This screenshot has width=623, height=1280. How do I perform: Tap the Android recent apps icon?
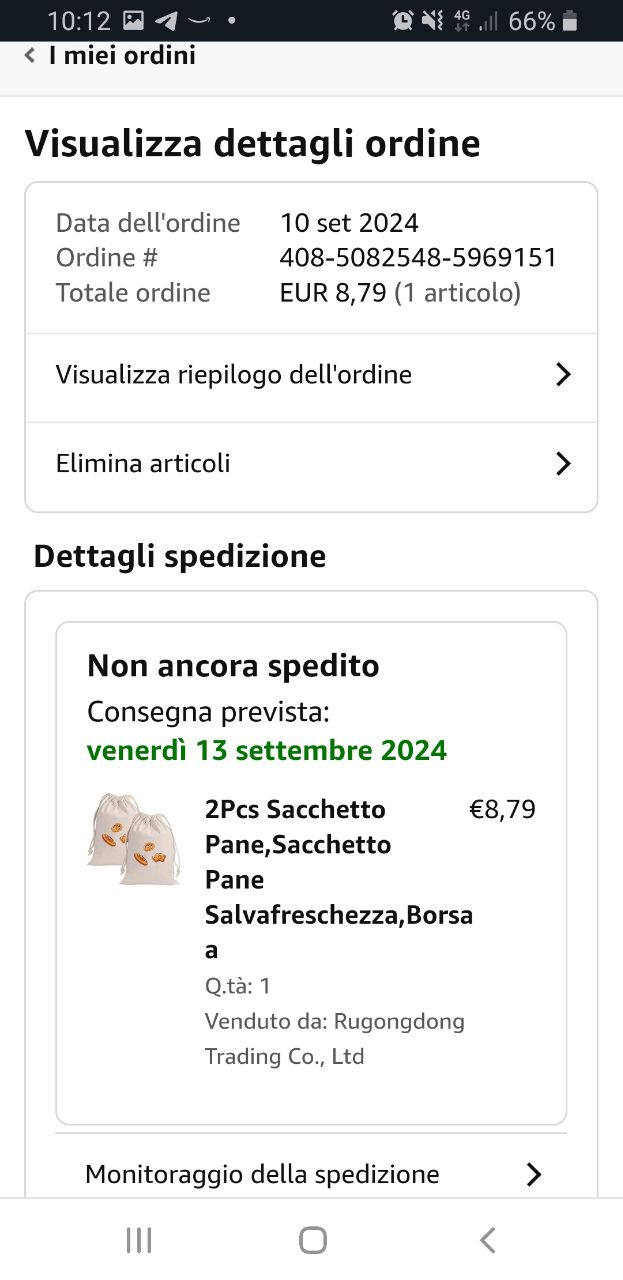click(139, 1241)
